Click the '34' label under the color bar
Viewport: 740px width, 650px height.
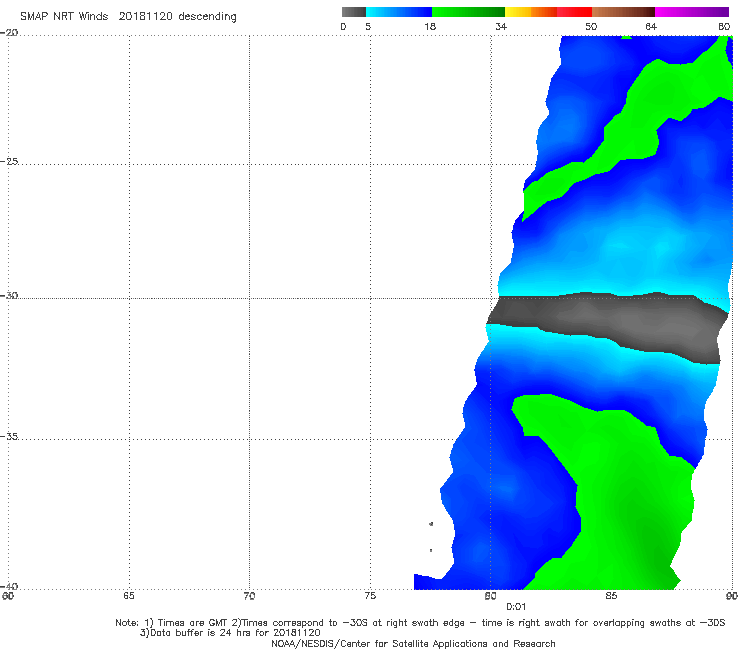pyautogui.click(x=501, y=27)
